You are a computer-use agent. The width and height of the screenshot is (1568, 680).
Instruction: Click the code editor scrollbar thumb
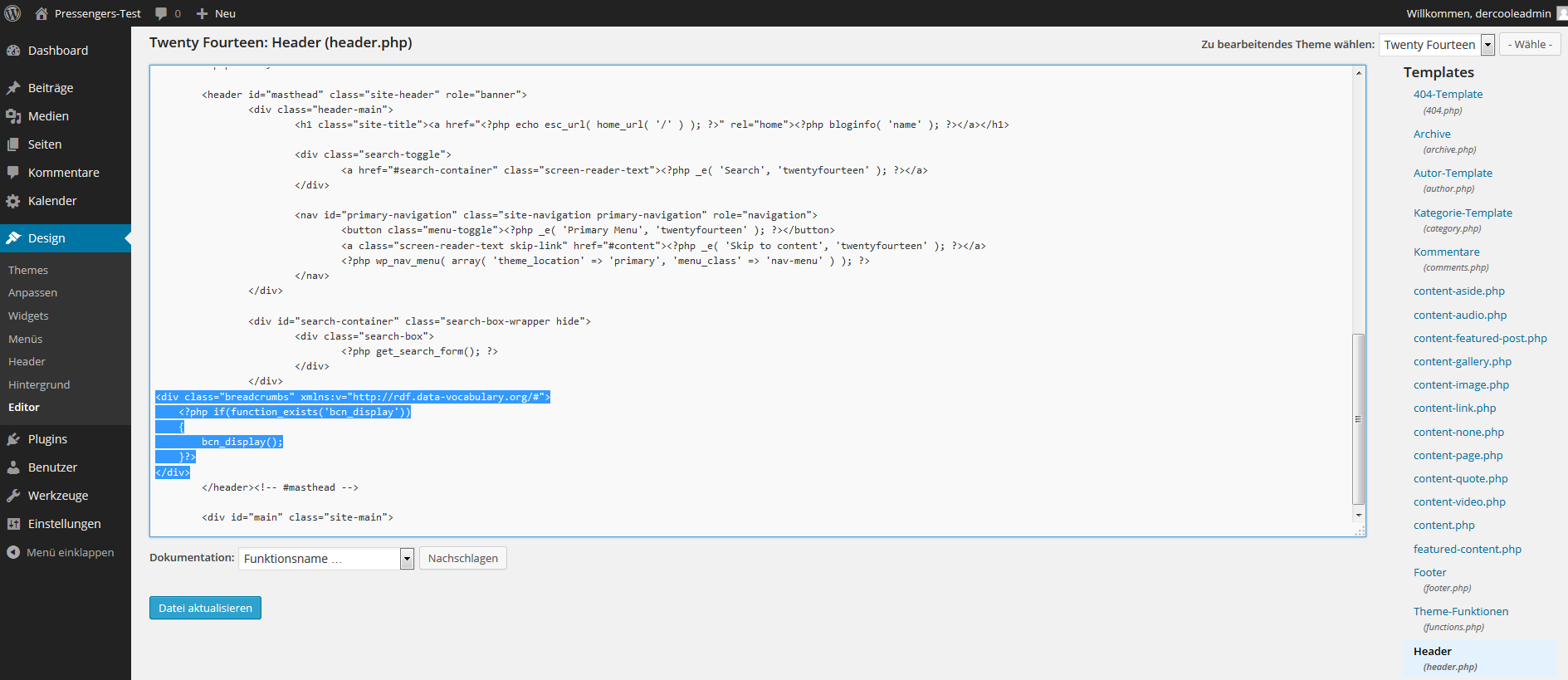pyautogui.click(x=1358, y=418)
